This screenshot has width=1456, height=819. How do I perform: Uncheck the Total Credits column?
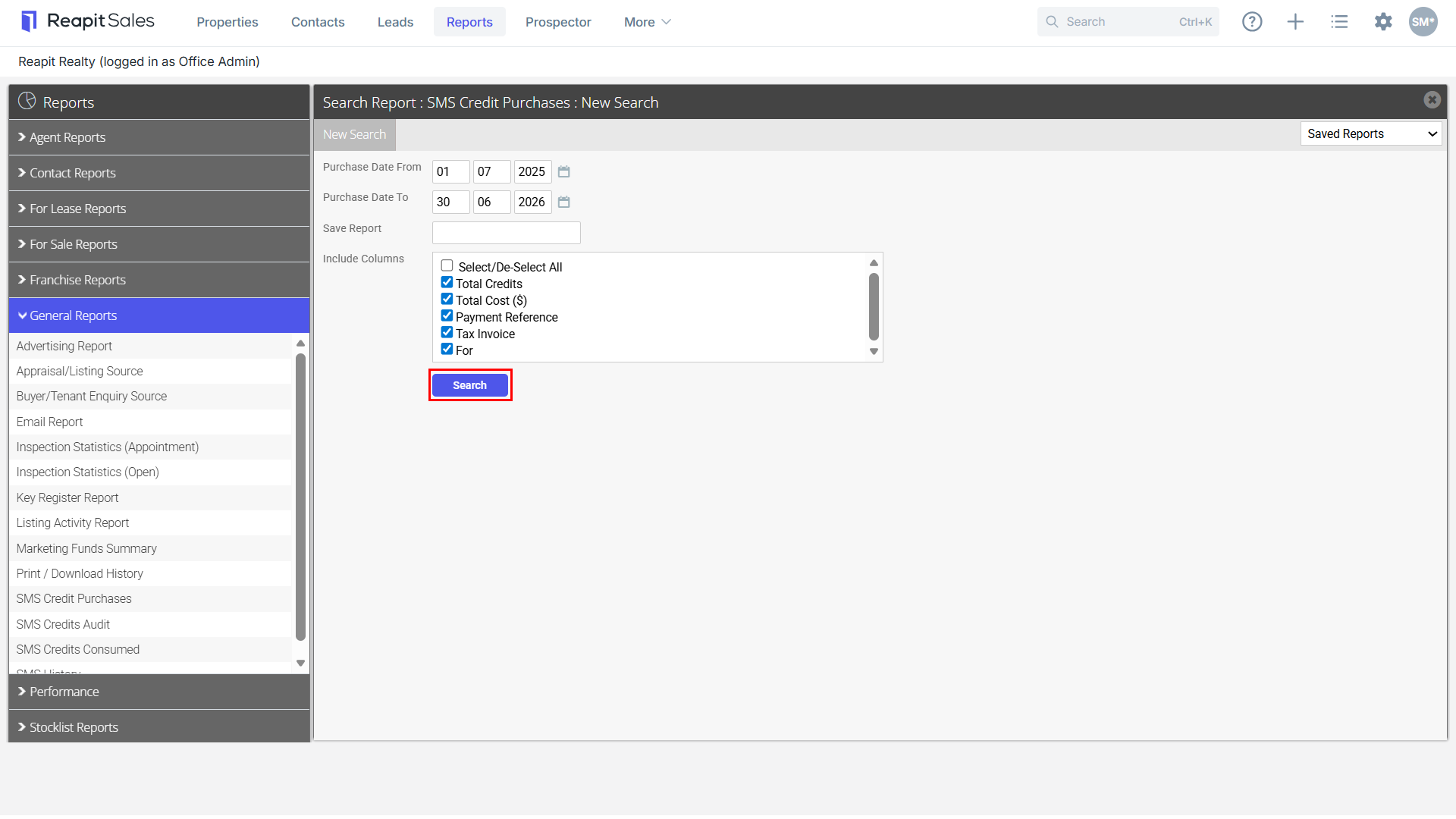(447, 282)
